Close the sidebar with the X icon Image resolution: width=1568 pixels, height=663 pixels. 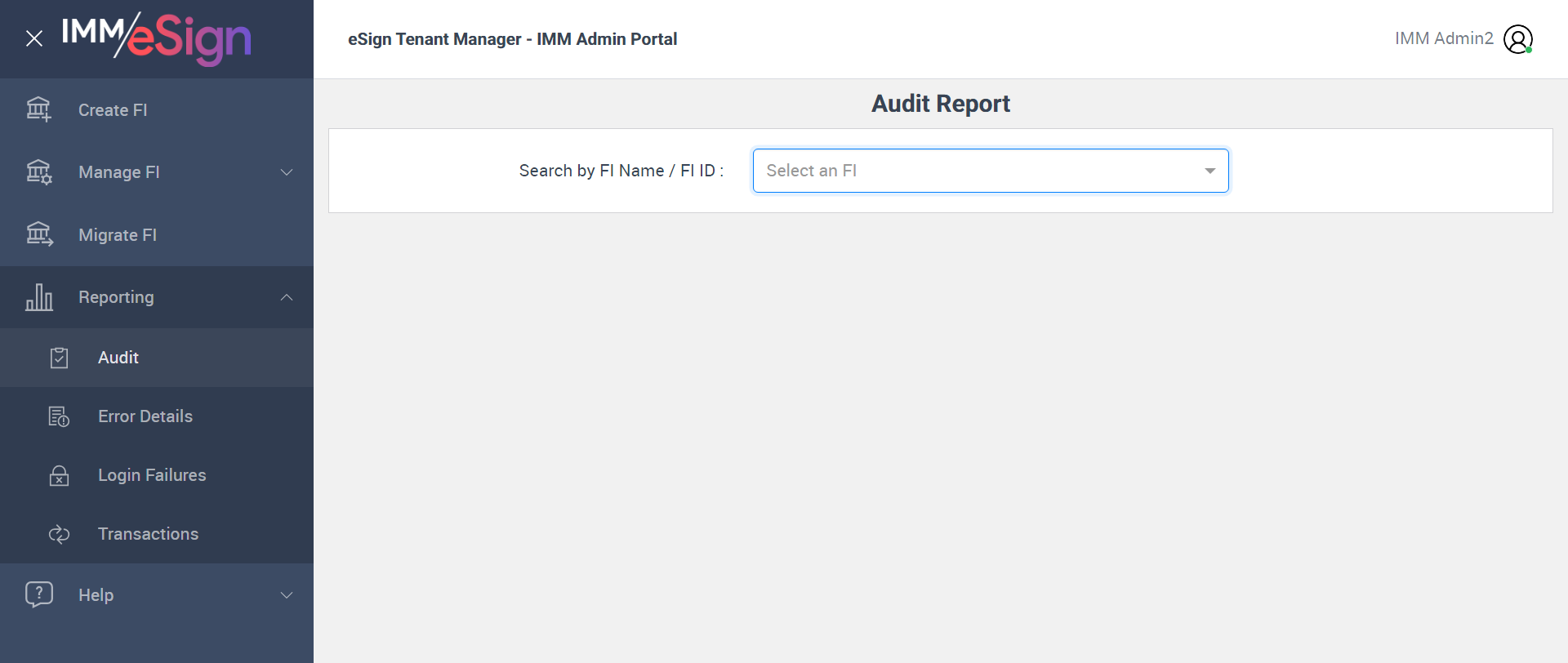[x=34, y=38]
